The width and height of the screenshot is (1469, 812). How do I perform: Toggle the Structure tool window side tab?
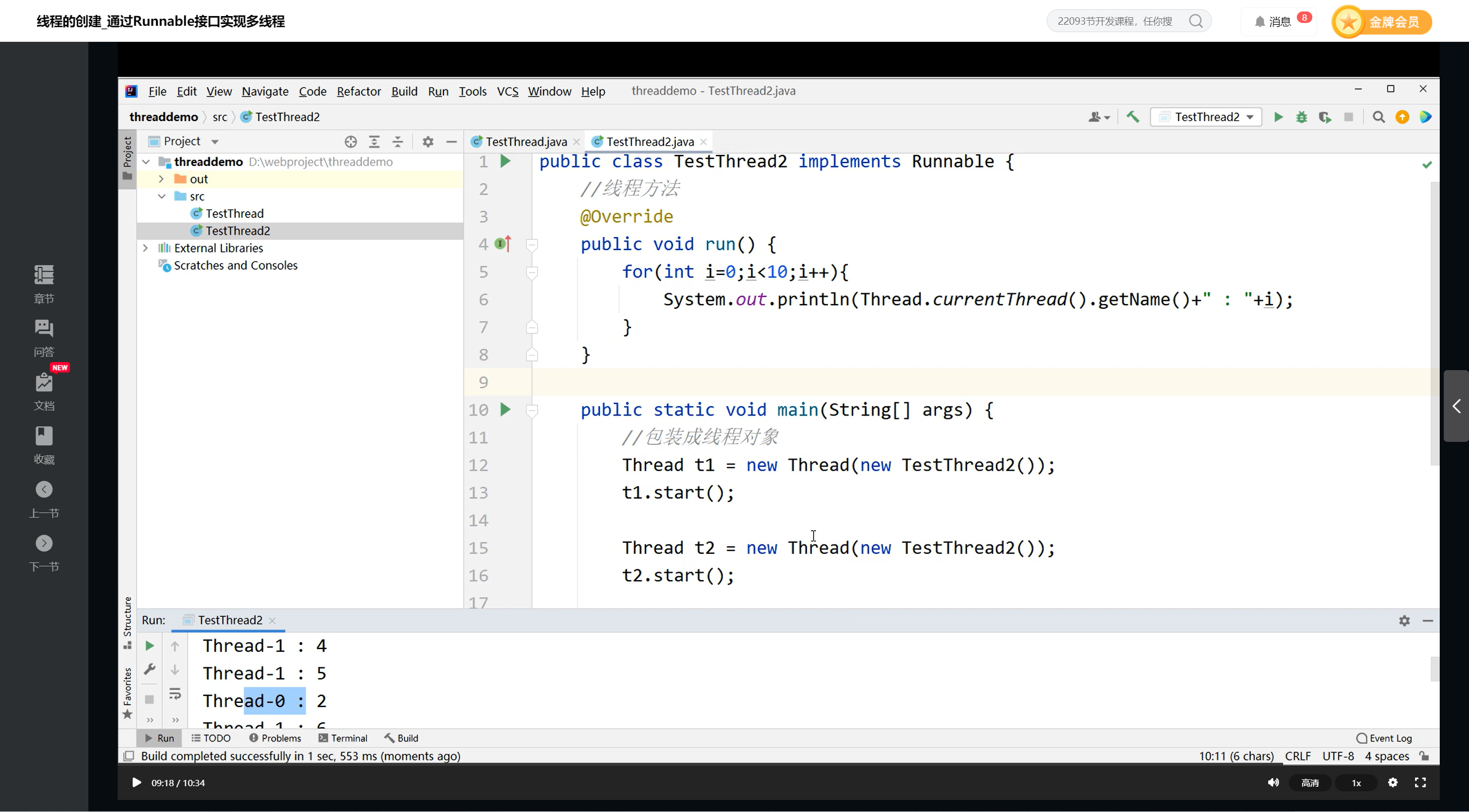tap(127, 623)
